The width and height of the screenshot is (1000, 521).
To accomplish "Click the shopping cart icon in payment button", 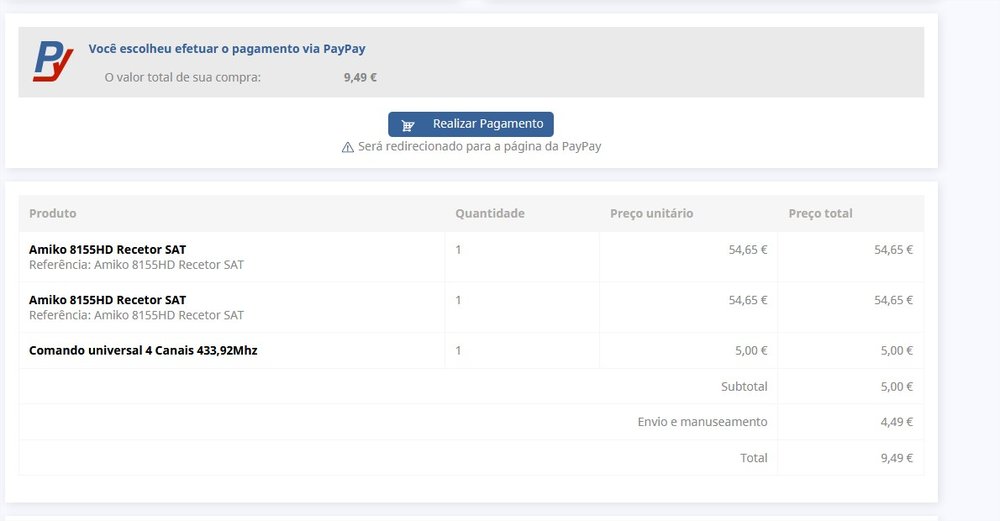I will pyautogui.click(x=408, y=125).
